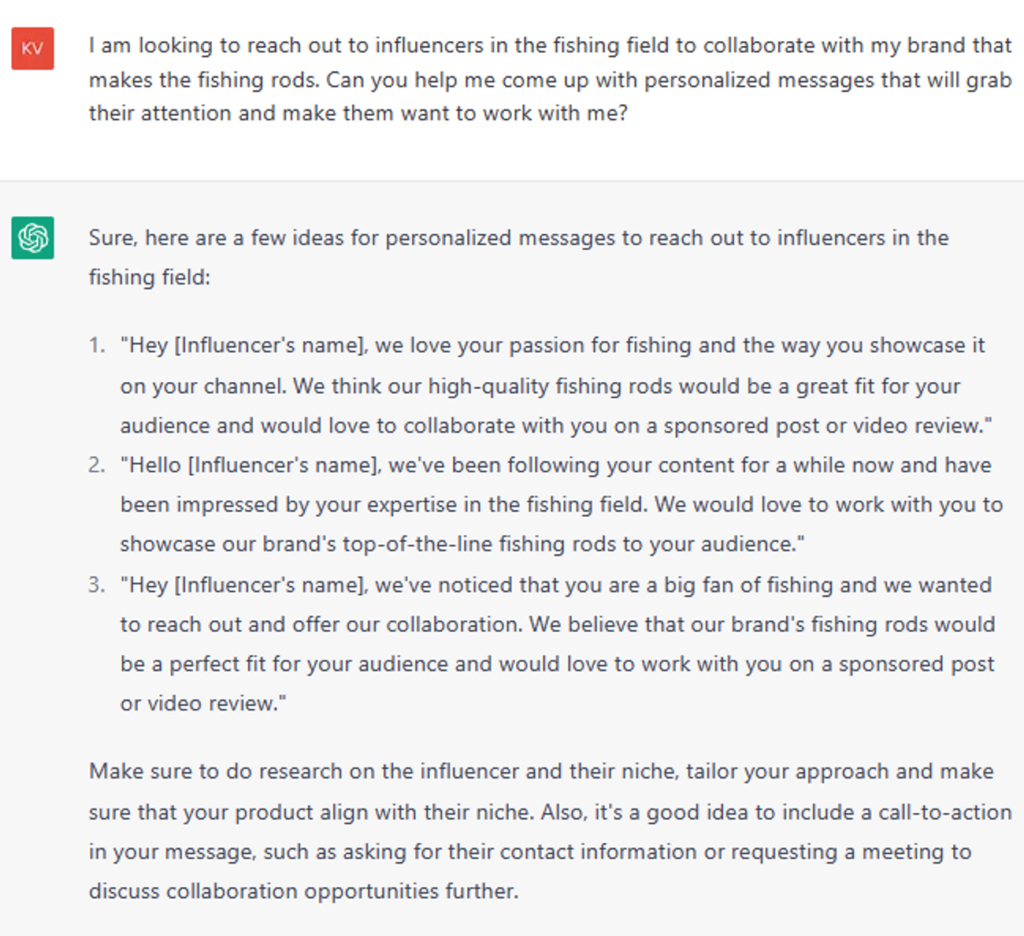Click the phrase "or video review." ending message three
The width and height of the screenshot is (1024, 936).
(x=204, y=704)
